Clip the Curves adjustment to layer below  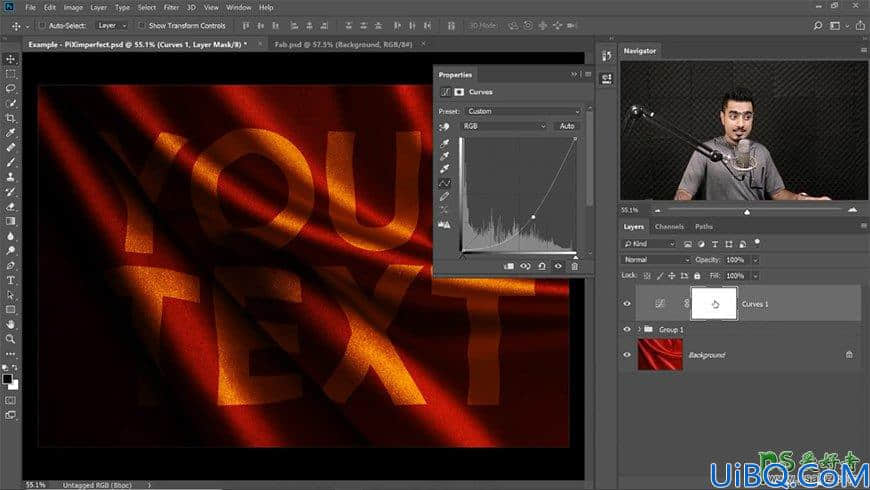click(x=508, y=266)
